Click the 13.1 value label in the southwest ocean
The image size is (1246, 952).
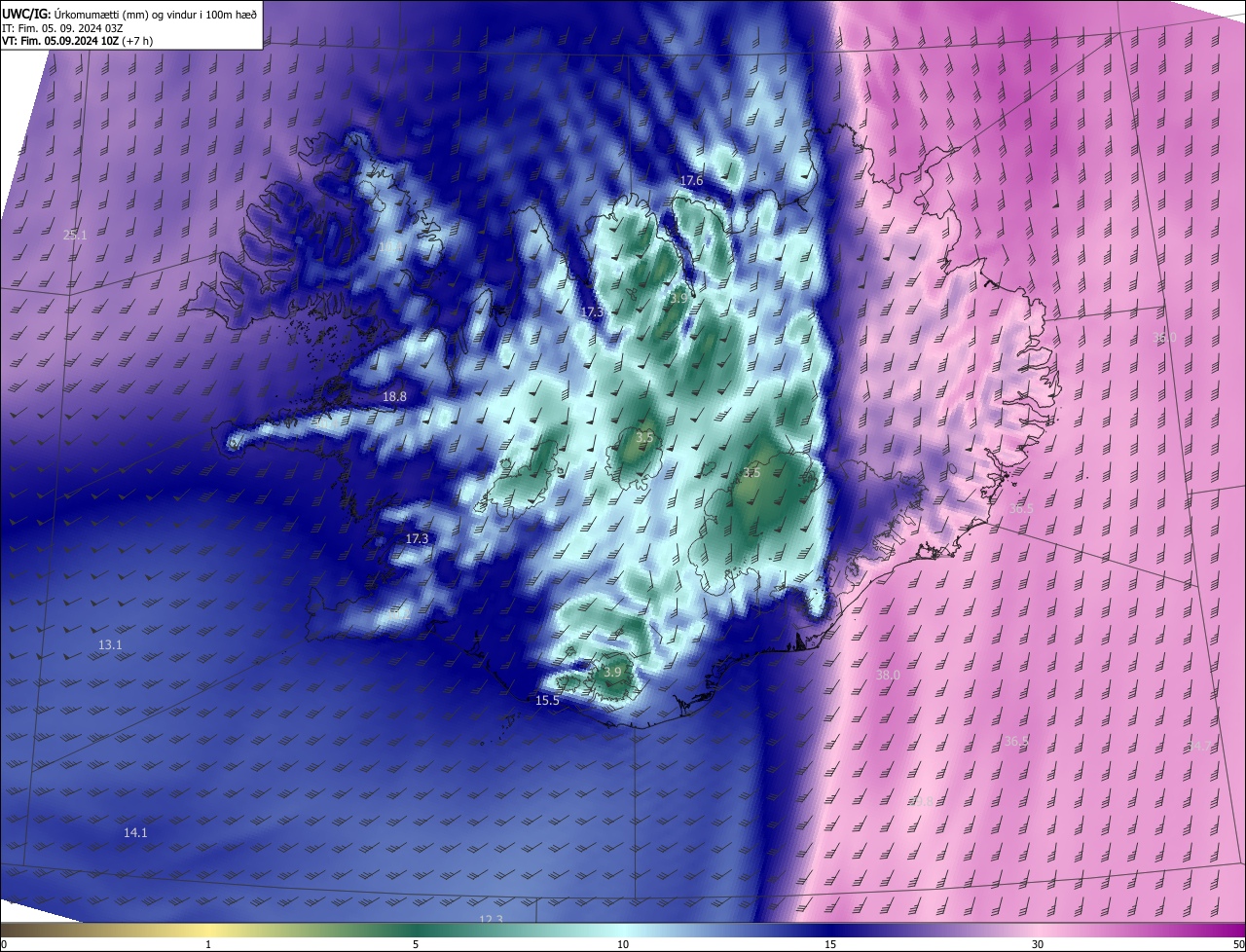110,645
